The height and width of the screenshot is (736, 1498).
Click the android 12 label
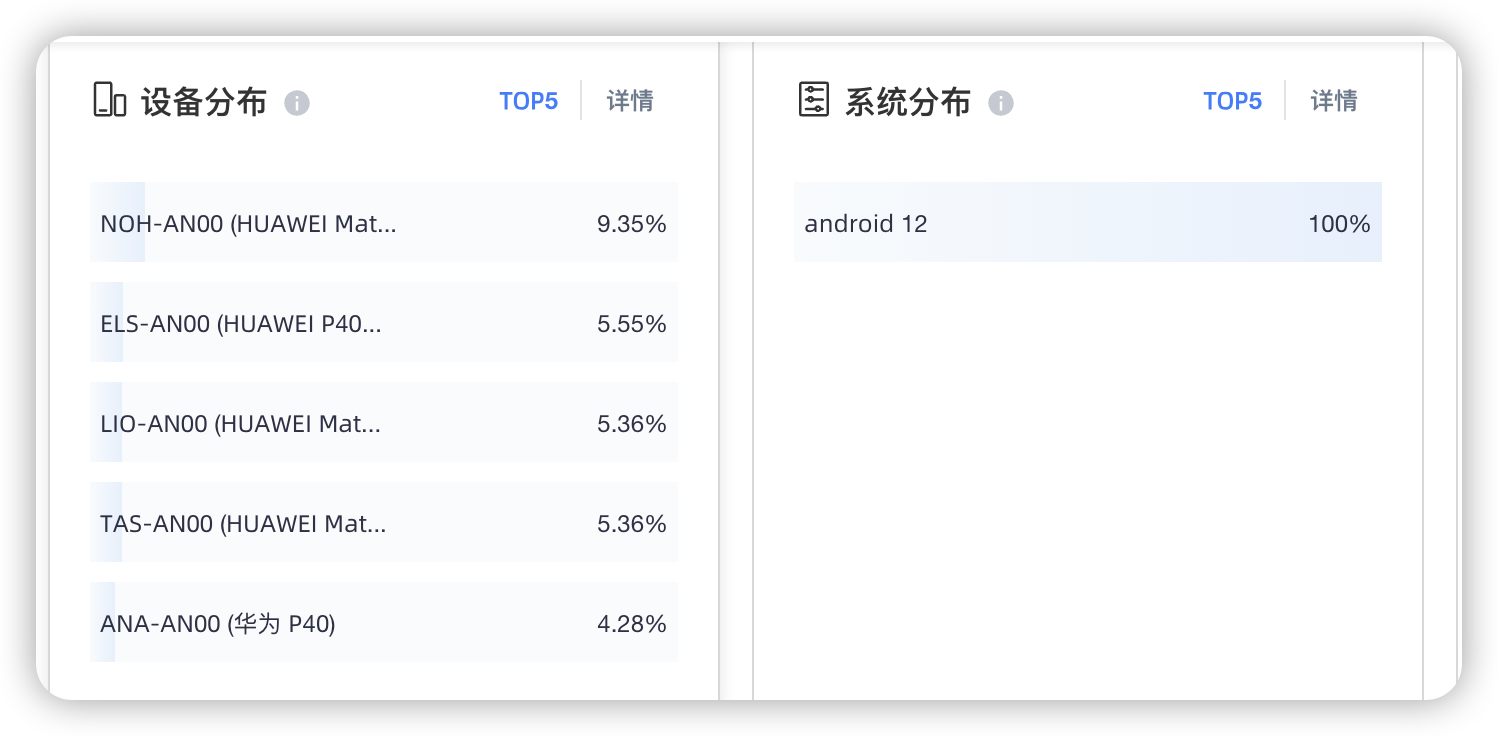866,223
